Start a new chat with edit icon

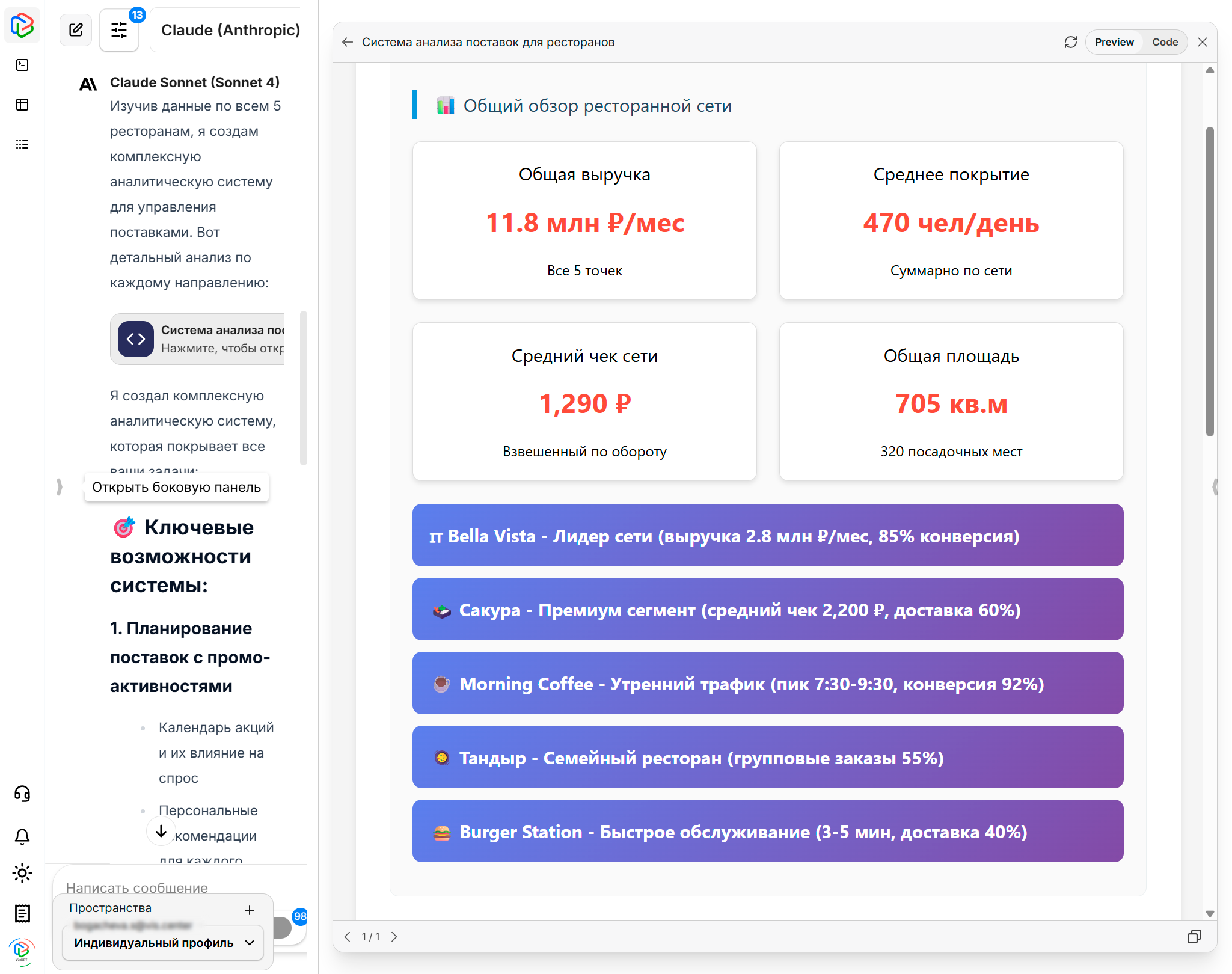pyautogui.click(x=76, y=30)
